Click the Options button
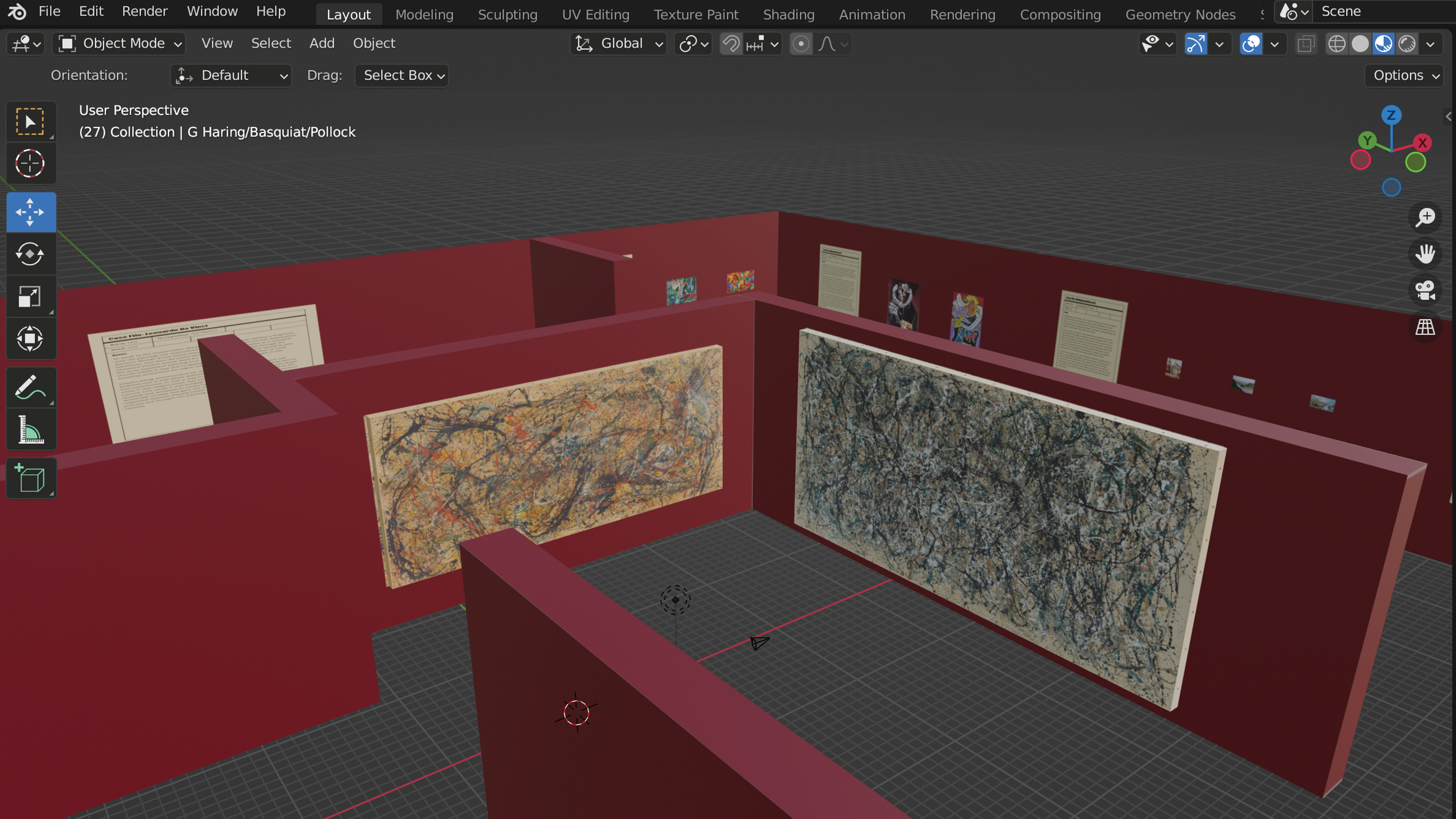This screenshot has height=819, width=1456. click(x=1404, y=75)
